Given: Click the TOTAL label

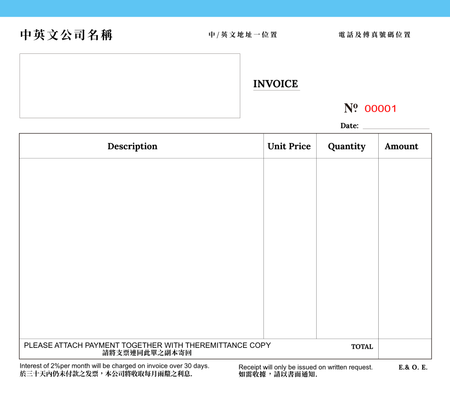Looking at the screenshot, I should coord(362,347).
